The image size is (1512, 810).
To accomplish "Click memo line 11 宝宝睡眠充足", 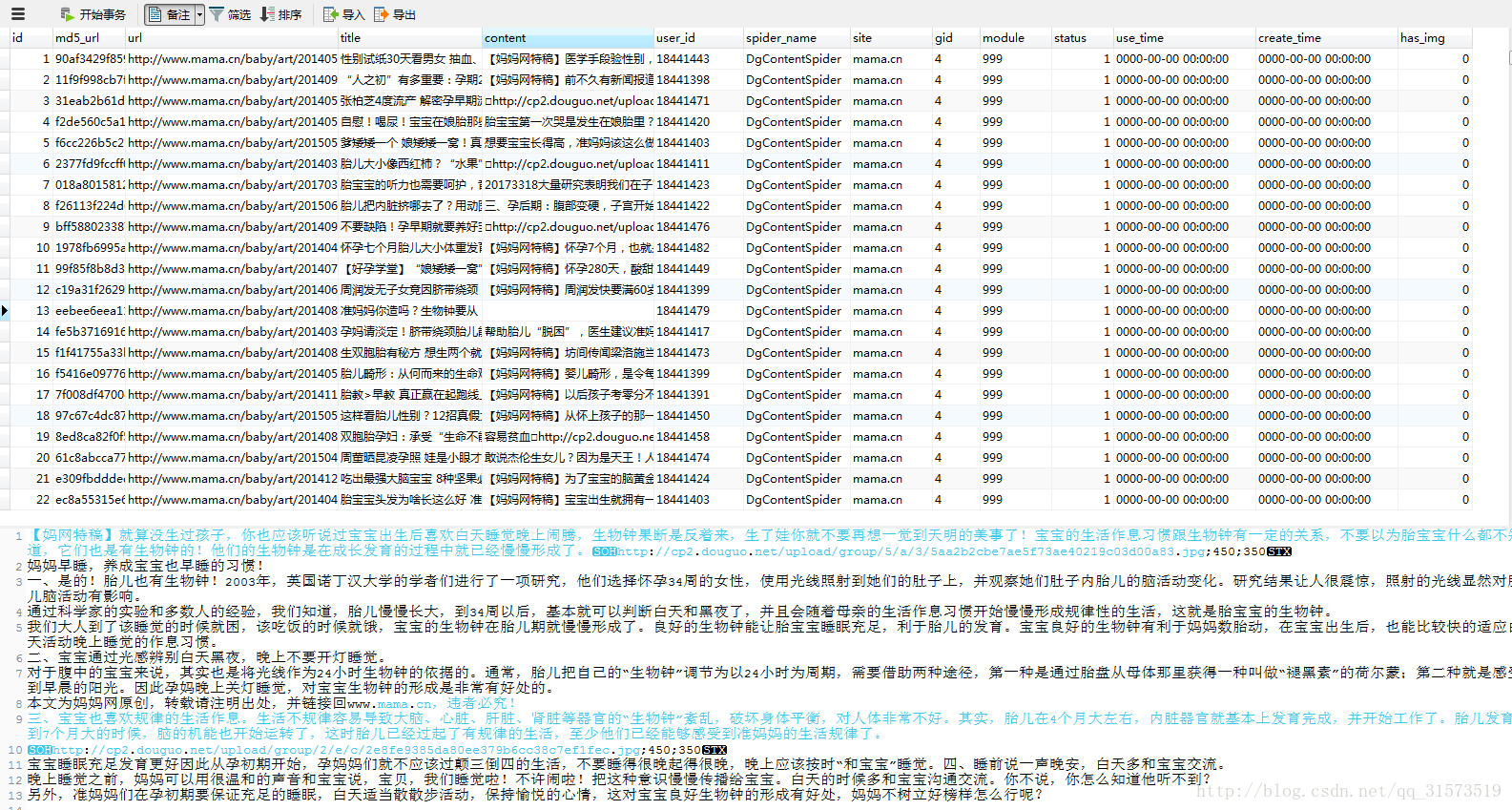I will click(626, 764).
